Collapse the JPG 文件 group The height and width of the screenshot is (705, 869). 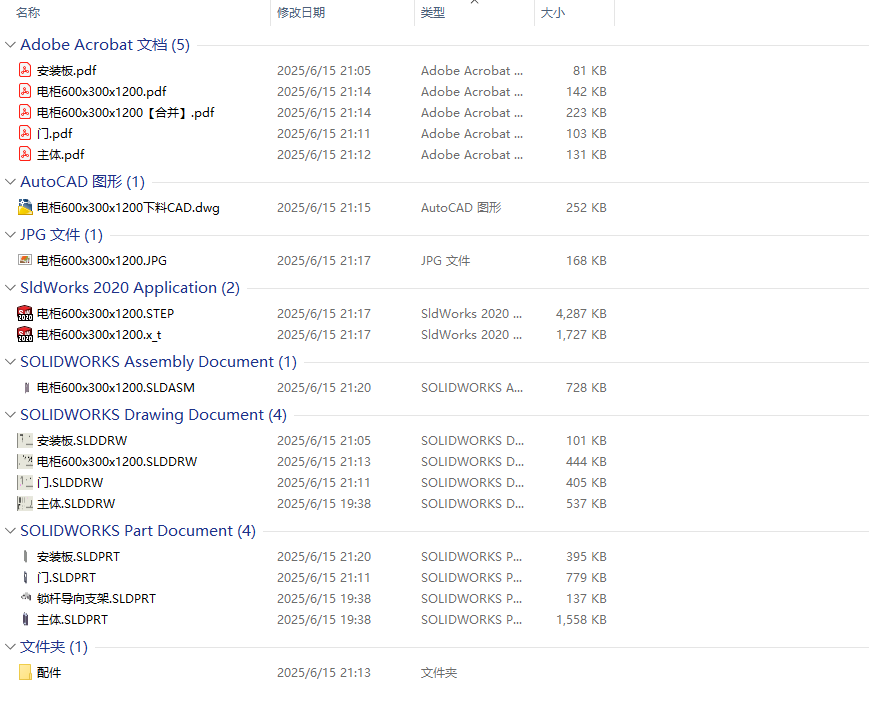[10, 234]
